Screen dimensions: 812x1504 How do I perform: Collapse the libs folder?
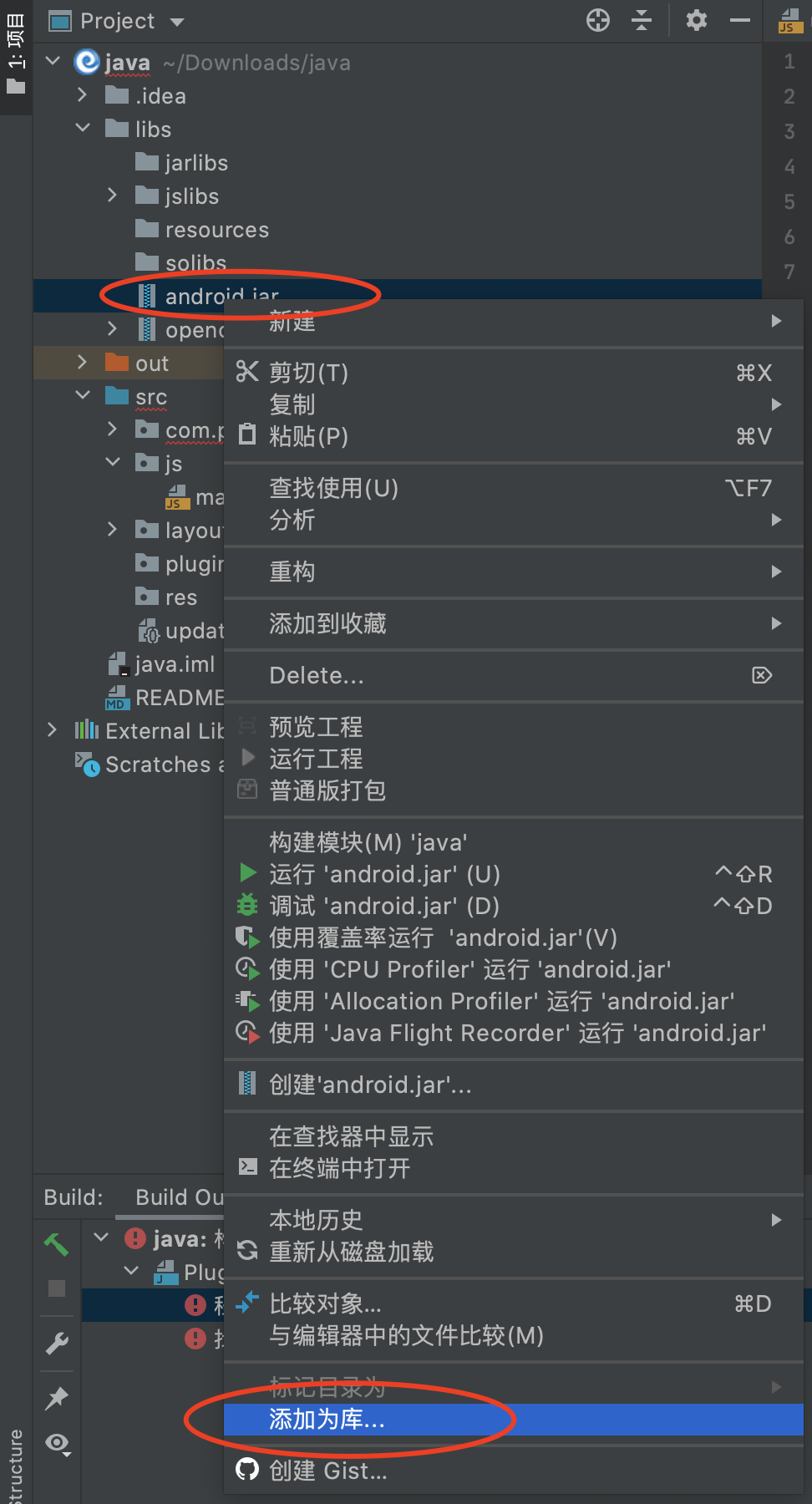(x=83, y=129)
